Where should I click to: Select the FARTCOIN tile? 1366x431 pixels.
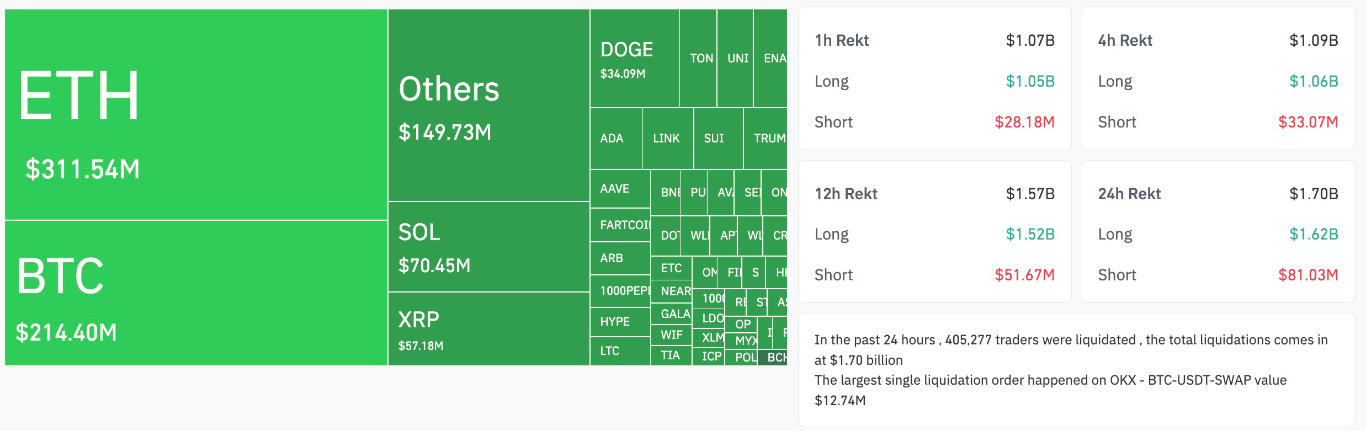(620, 225)
